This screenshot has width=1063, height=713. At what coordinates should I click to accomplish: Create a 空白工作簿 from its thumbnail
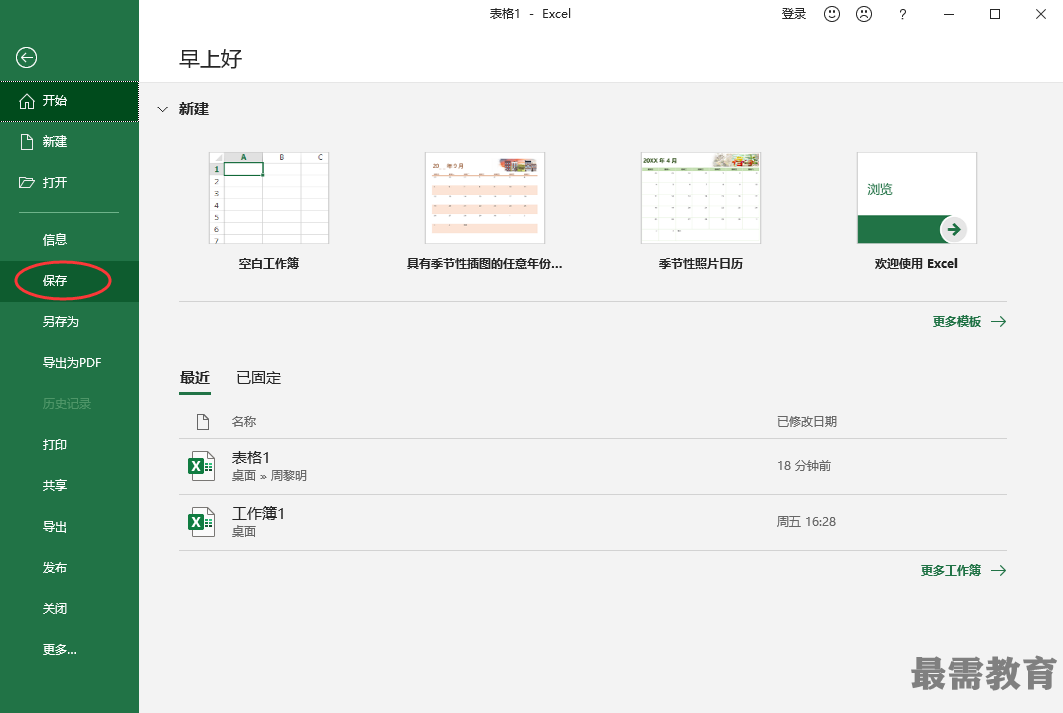[269, 198]
